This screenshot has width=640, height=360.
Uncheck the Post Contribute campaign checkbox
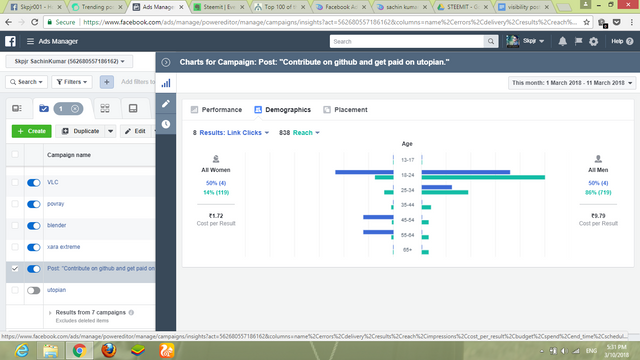[15, 268]
